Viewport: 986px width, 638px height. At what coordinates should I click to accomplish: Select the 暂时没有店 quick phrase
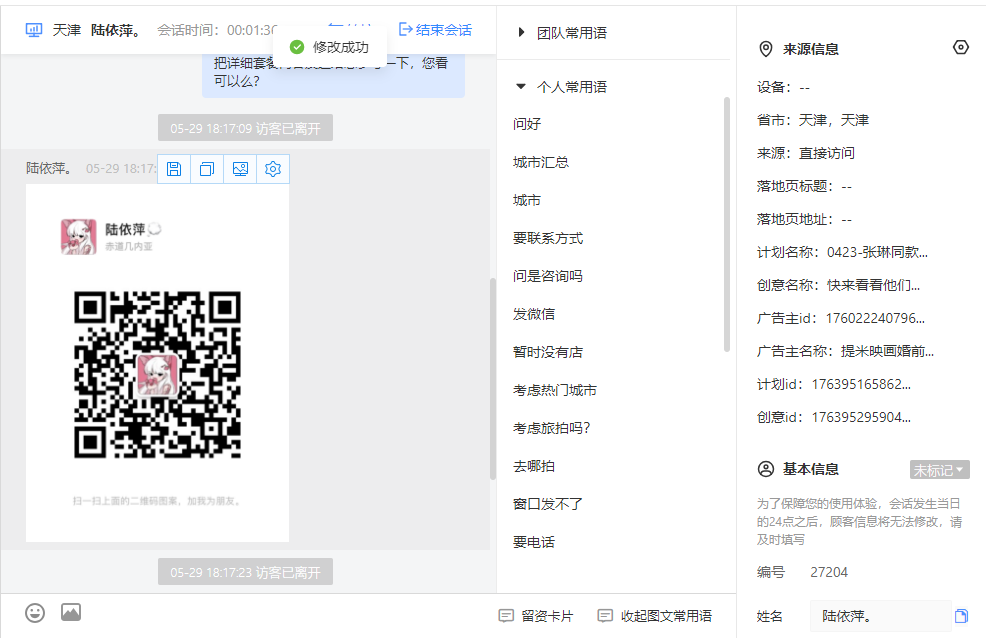[548, 352]
